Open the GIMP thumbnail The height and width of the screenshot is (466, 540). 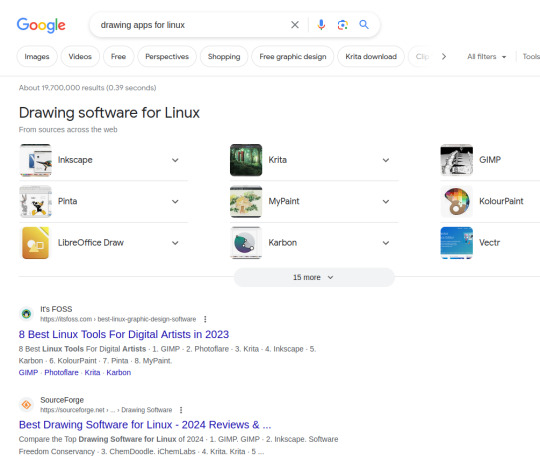(457, 160)
